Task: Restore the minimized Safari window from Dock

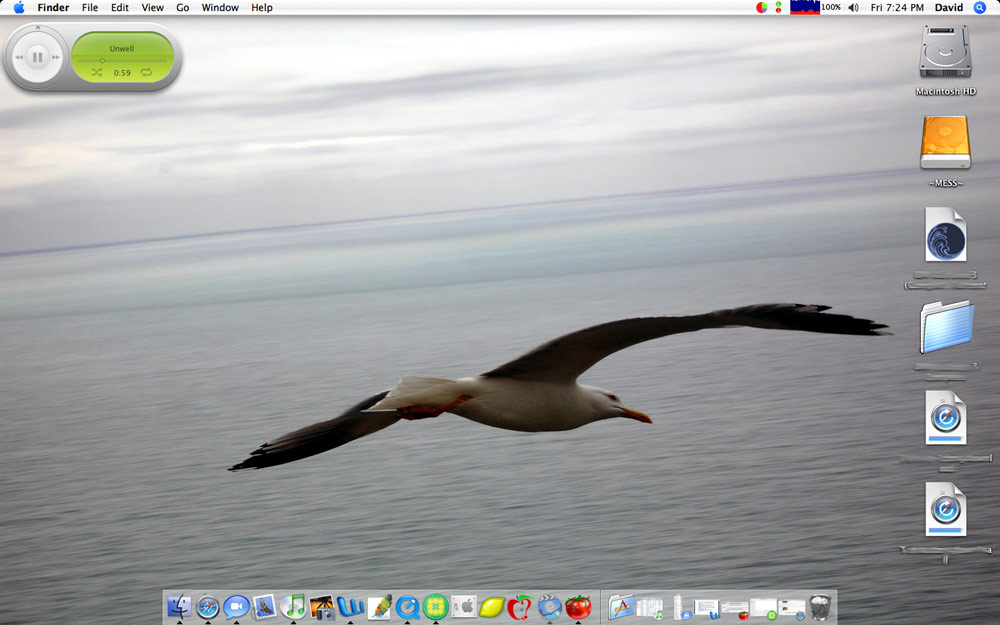Action: 792,609
